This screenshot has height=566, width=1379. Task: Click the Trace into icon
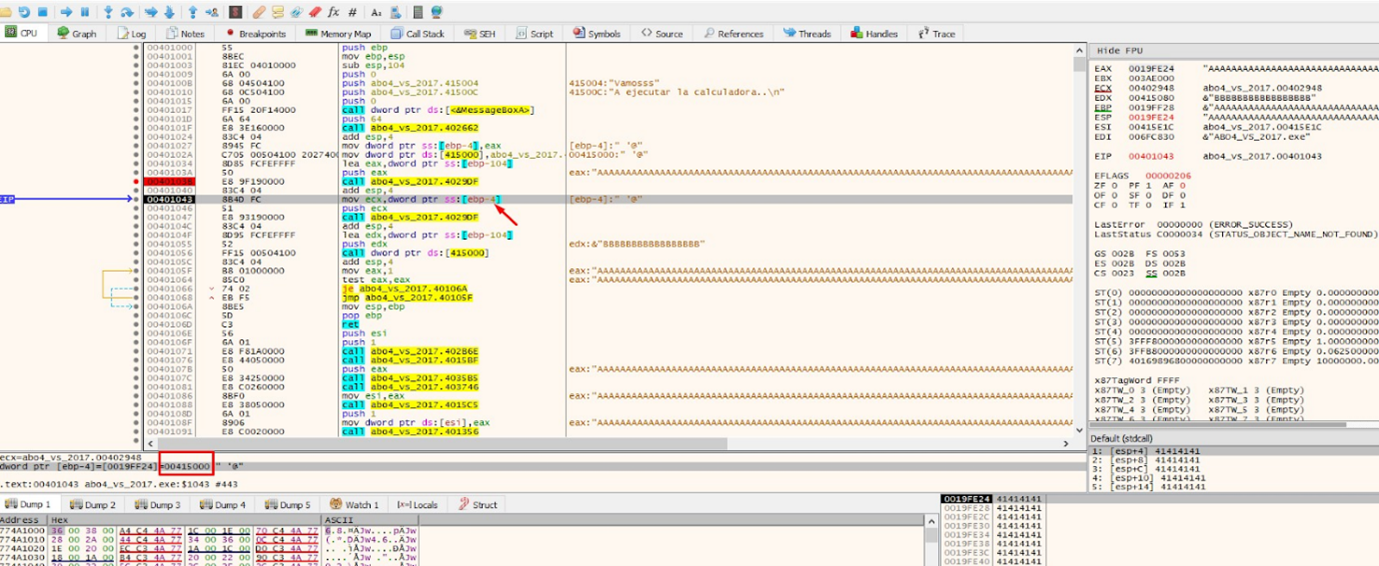click(151, 12)
